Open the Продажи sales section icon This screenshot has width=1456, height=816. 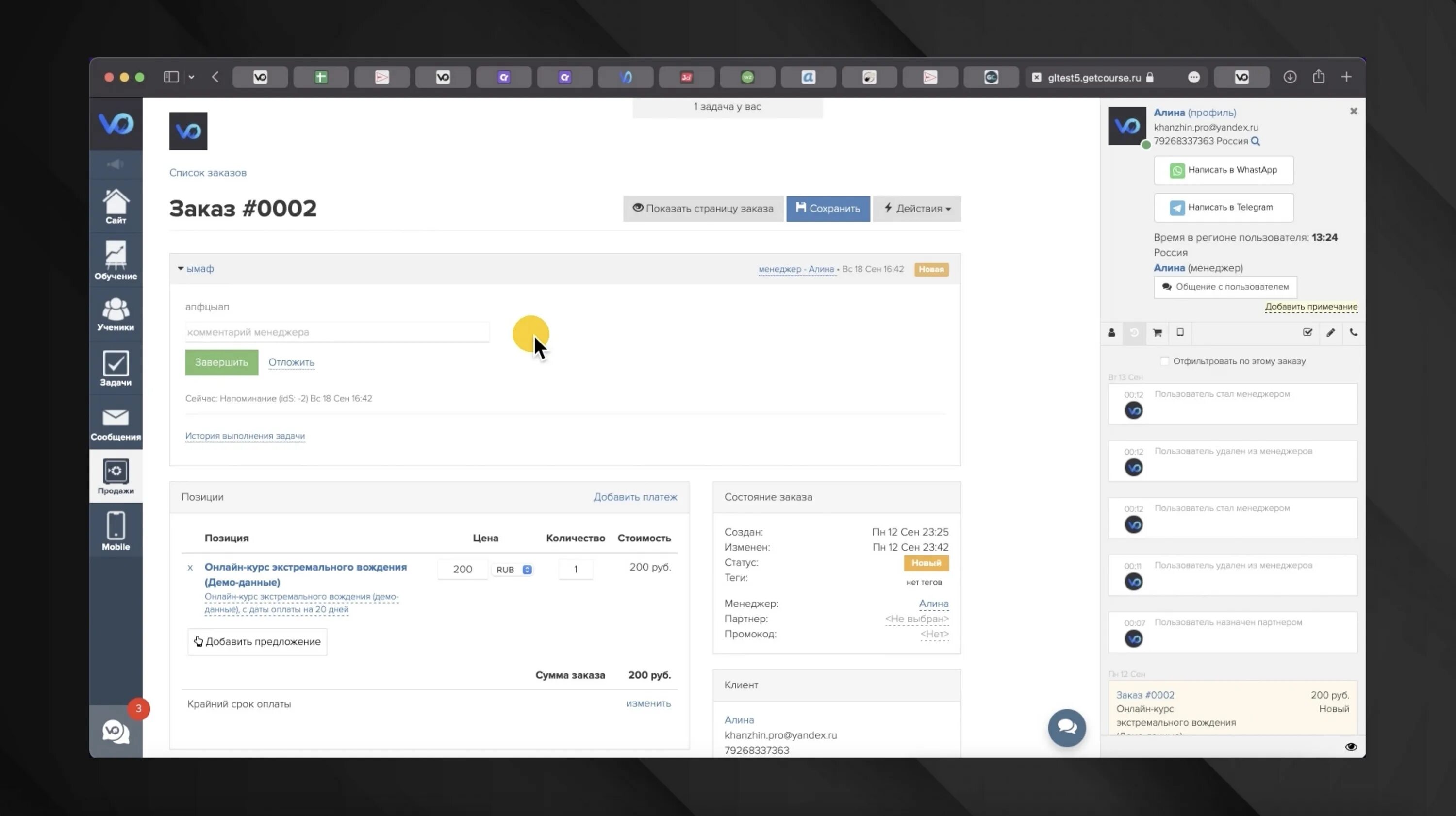(x=116, y=476)
